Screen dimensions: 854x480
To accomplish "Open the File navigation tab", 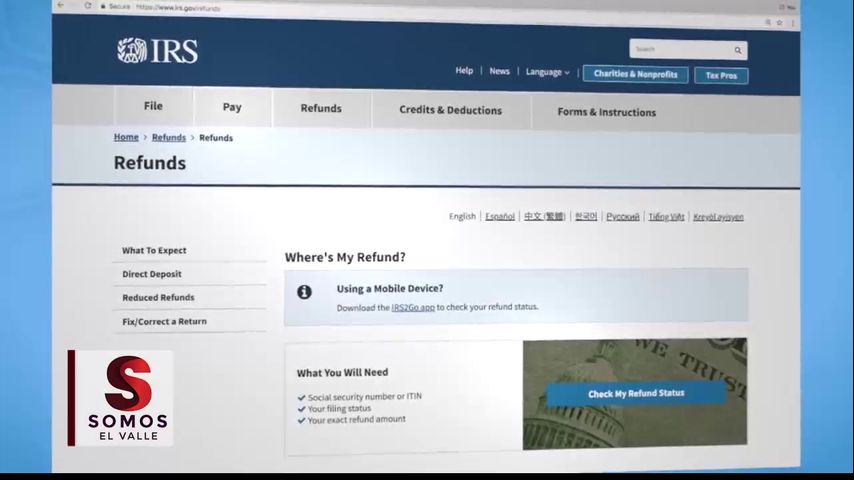I will tap(153, 106).
